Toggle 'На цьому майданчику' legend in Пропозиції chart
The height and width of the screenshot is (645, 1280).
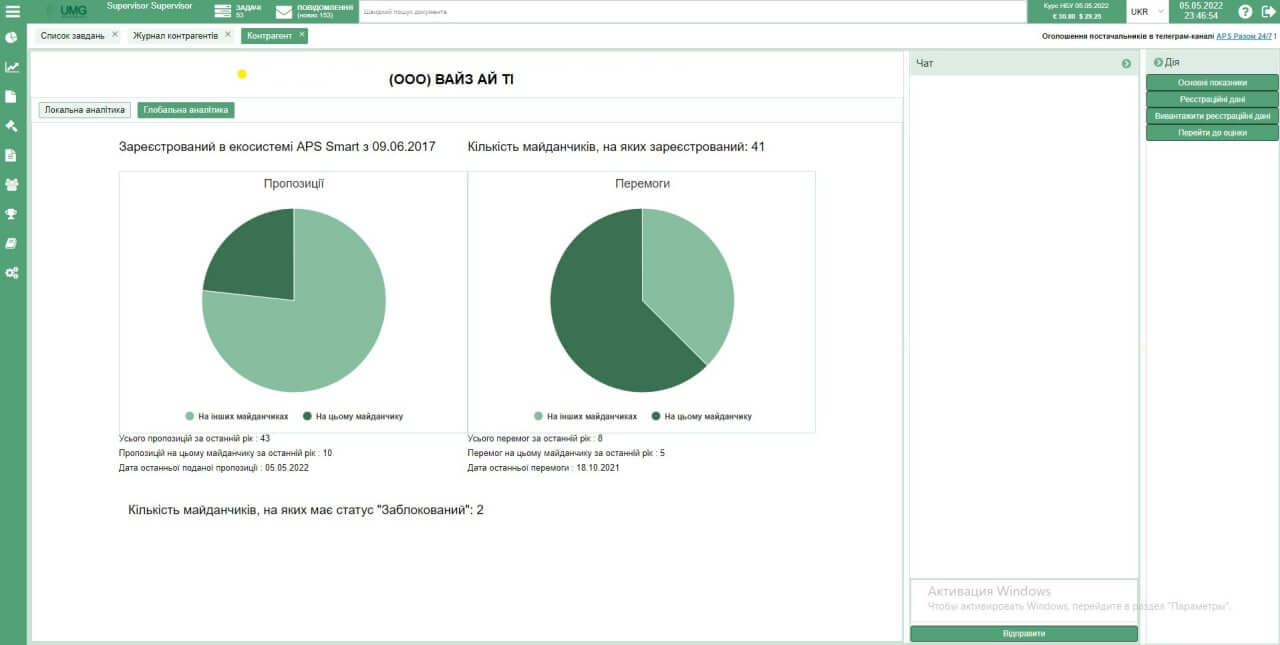coord(353,416)
